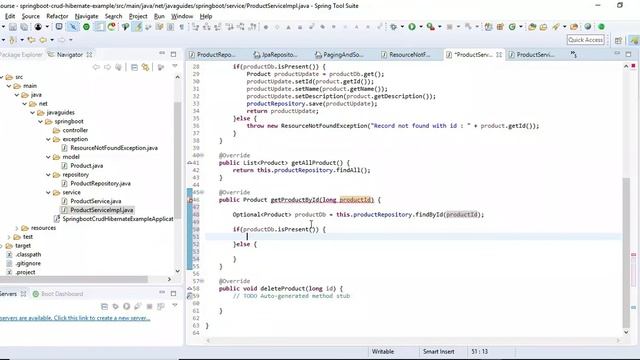Viewport: 640px width, 360px height.
Task: Click the error marker beside line 46
Action: (x=190, y=200)
